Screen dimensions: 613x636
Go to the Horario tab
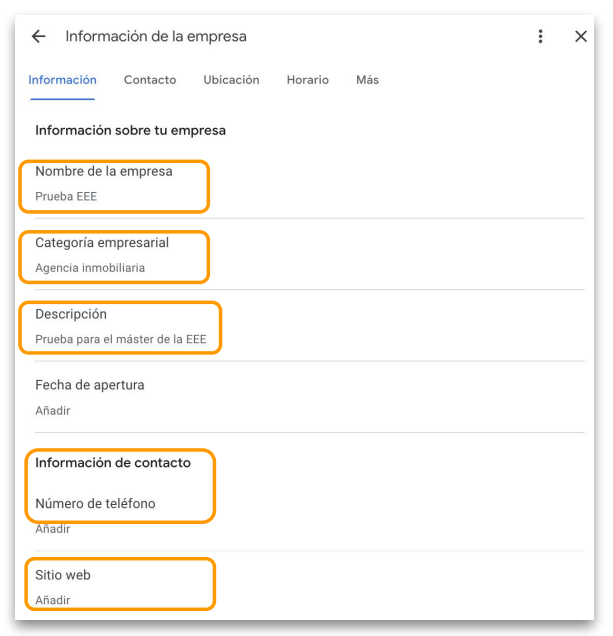click(307, 80)
